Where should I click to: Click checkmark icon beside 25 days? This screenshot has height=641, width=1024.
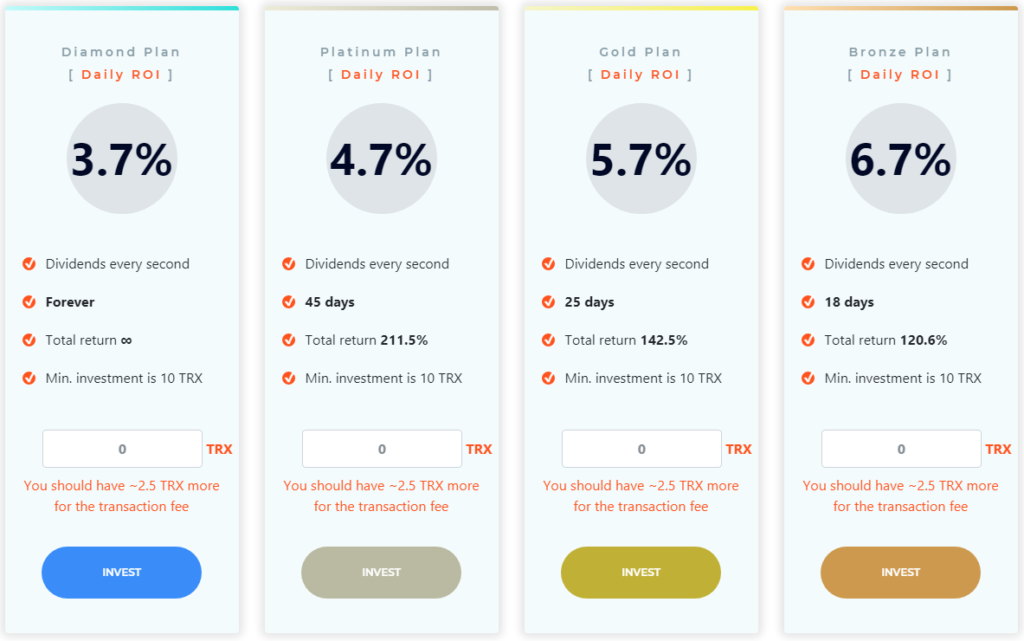549,302
